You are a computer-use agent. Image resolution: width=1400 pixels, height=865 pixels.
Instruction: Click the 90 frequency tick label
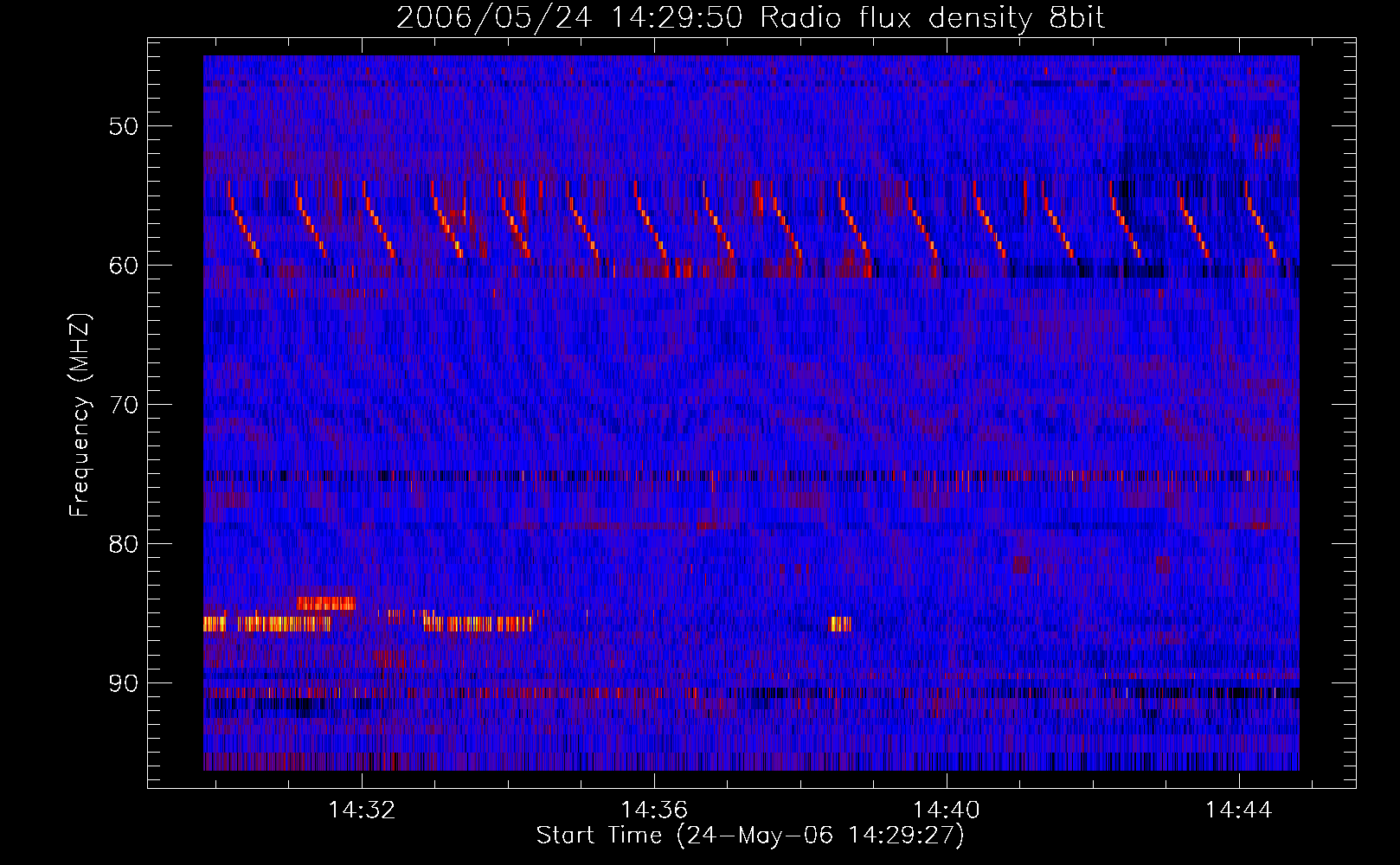(124, 683)
